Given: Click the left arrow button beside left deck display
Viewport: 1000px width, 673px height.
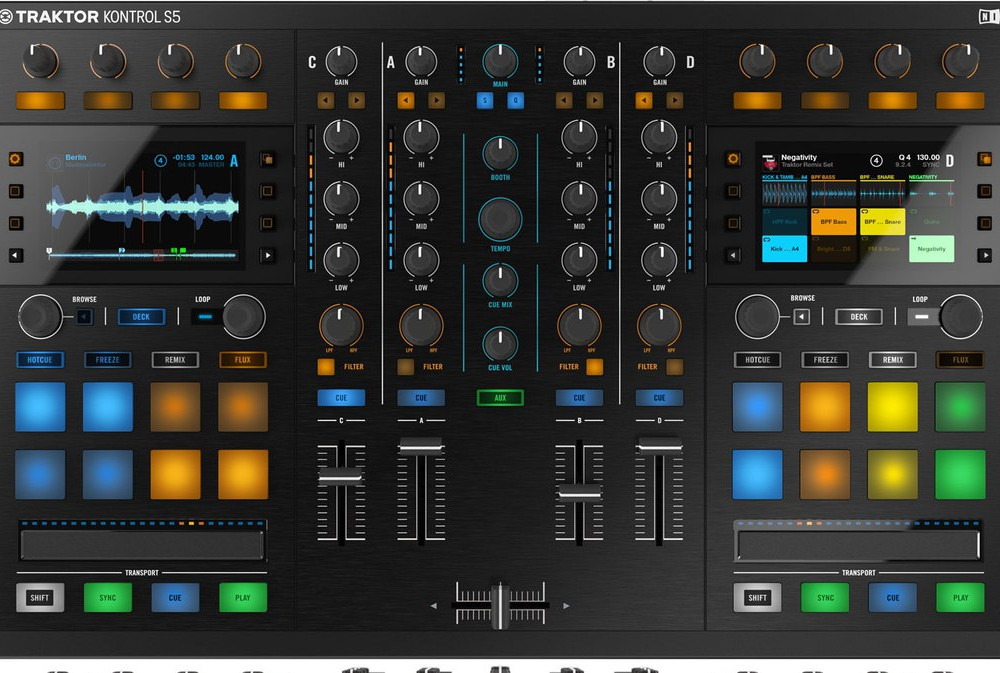Looking at the screenshot, I should (x=16, y=255).
